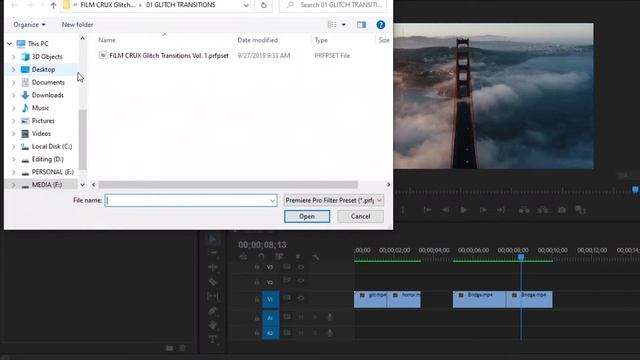The width and height of the screenshot is (640, 360).
Task: Click the Extract button in monitor
Action: [542, 210]
